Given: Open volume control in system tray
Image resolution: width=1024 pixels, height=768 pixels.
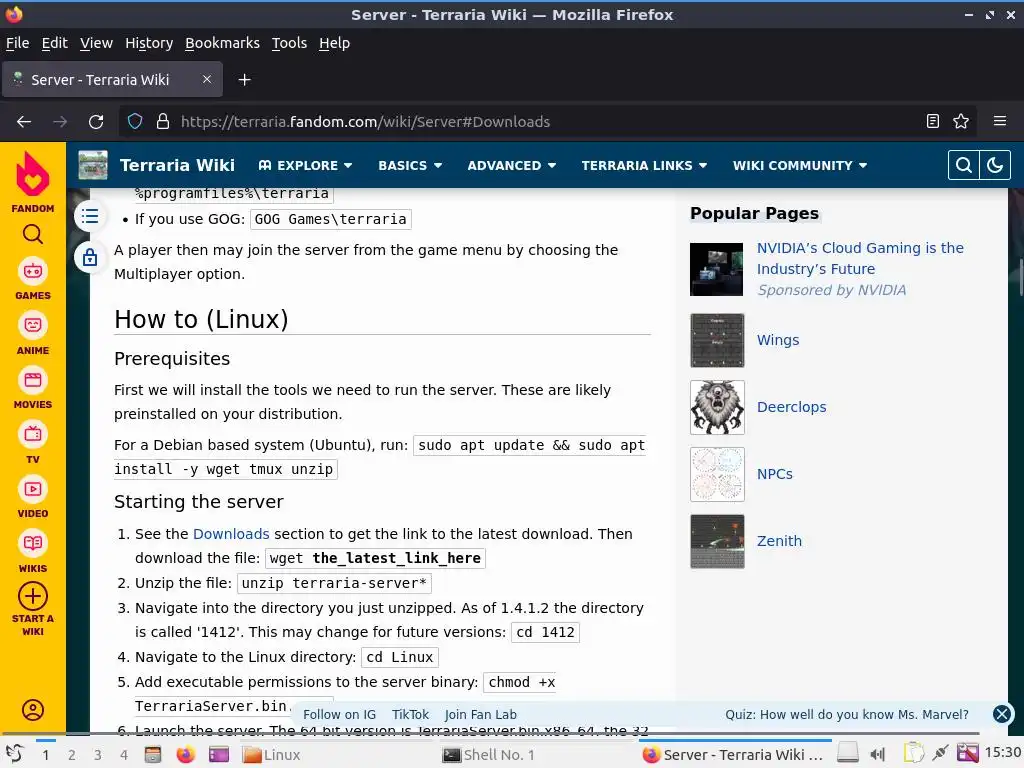Looking at the screenshot, I should (878, 755).
